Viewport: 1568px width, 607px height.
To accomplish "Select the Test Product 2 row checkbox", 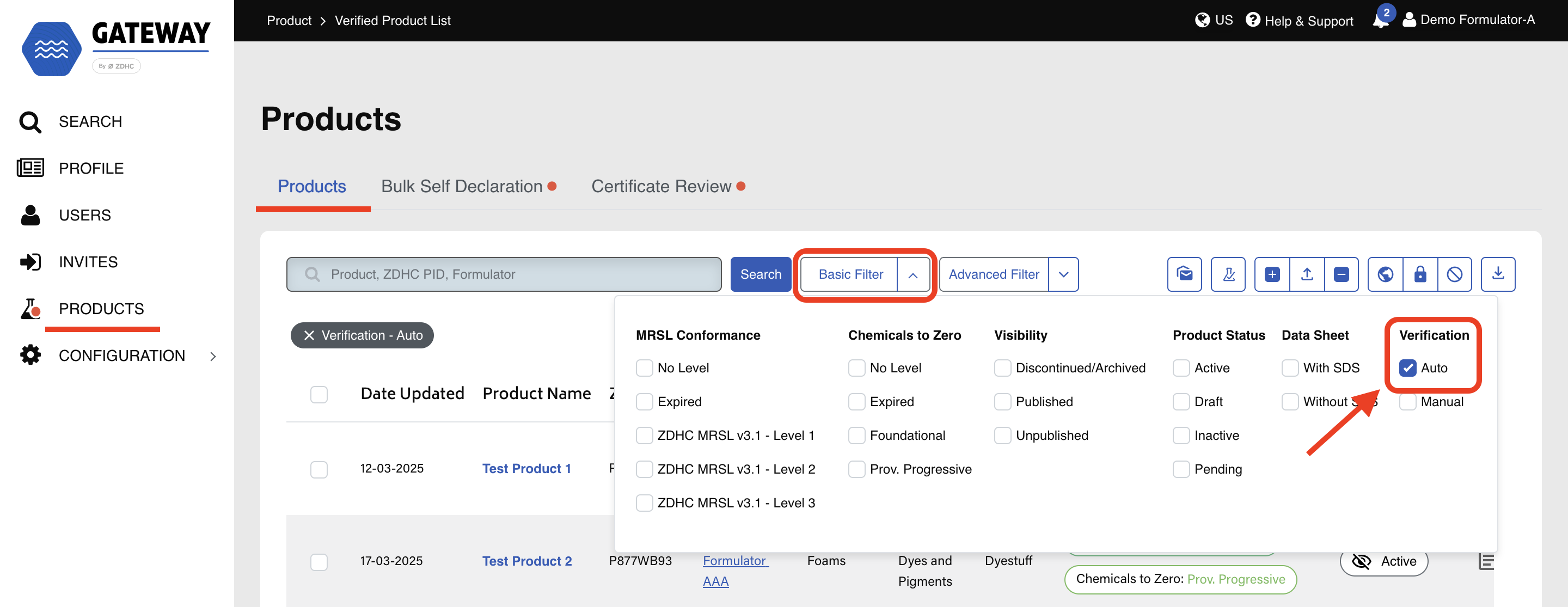I will click(319, 561).
